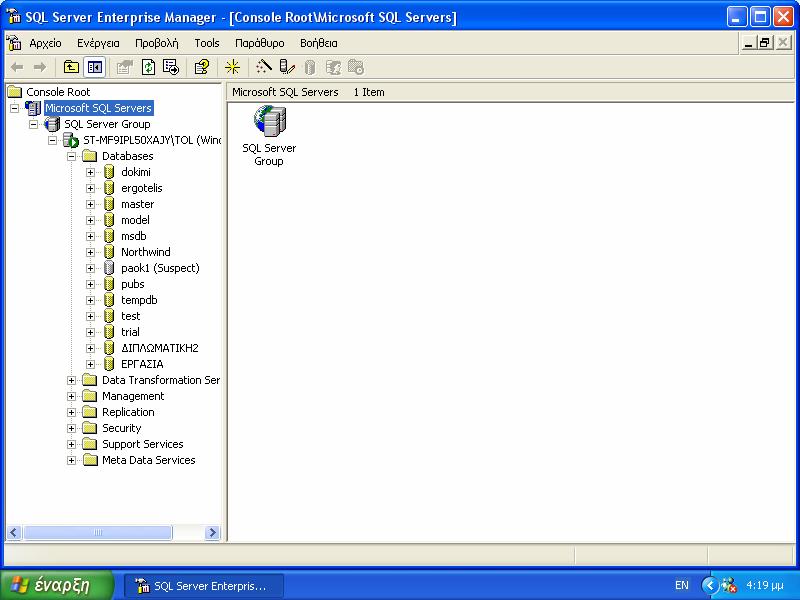Select the Security folder label
The image size is (800, 600).
[x=121, y=428]
